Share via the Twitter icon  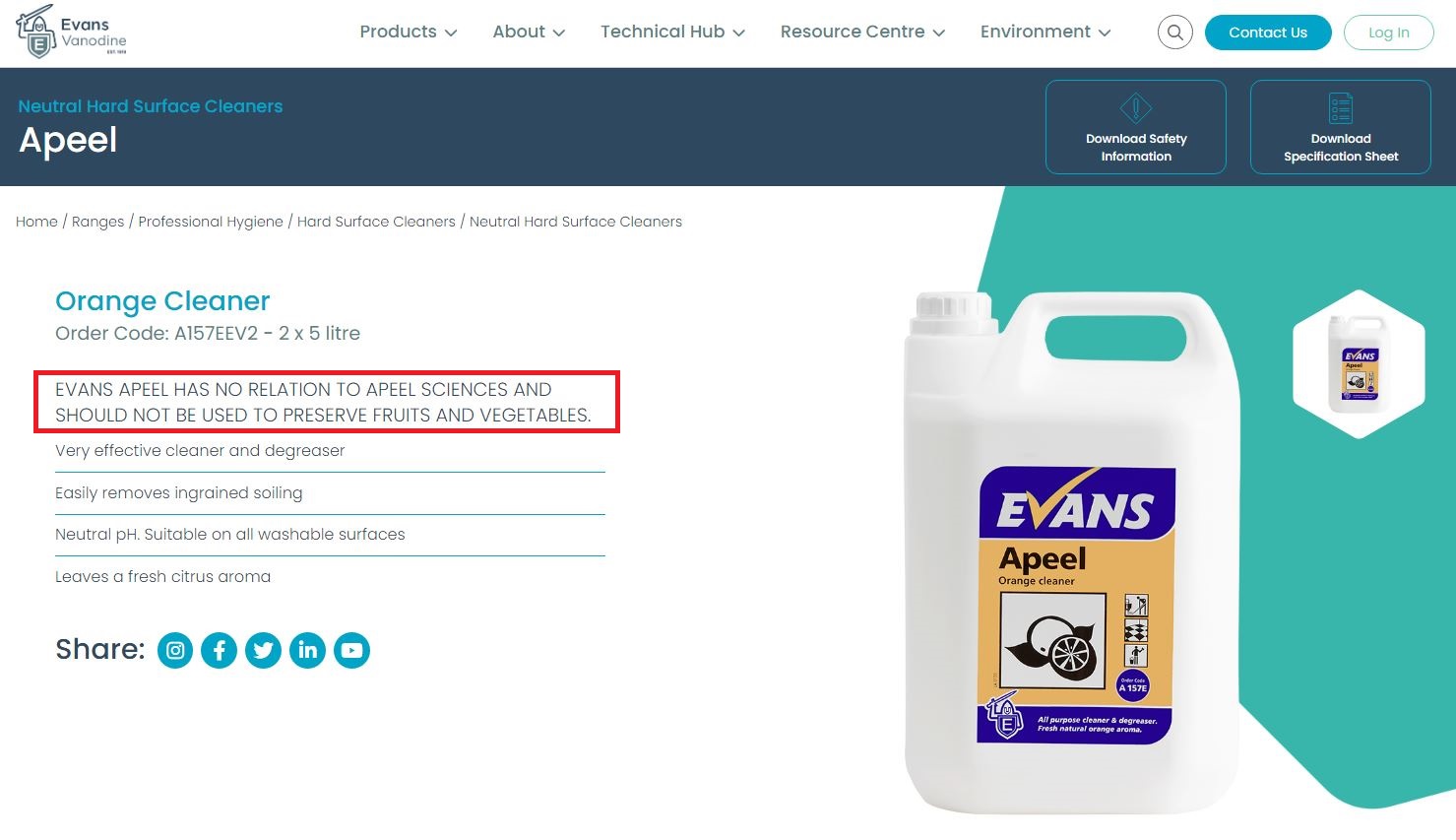(x=263, y=650)
